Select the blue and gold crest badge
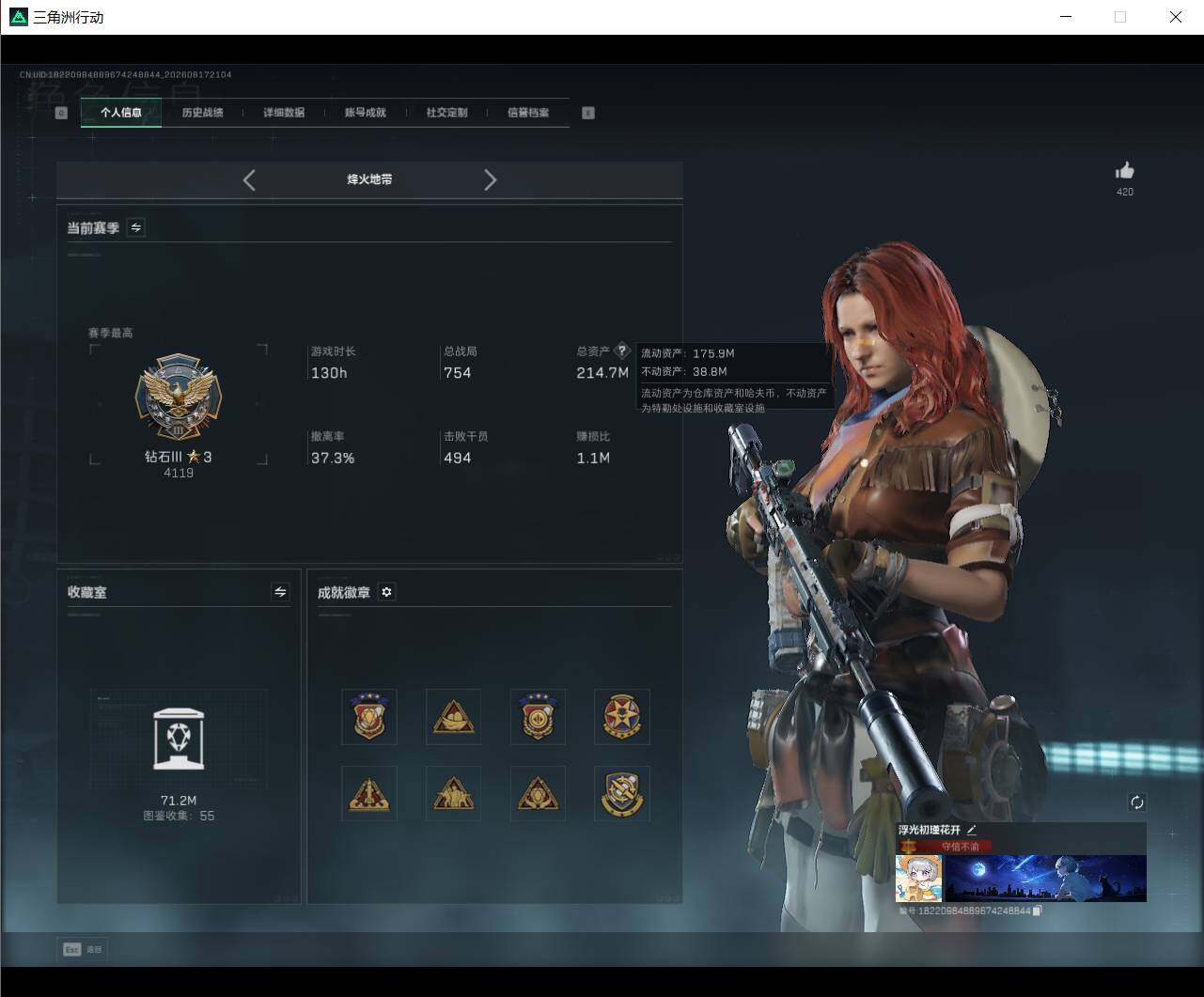This screenshot has height=997, width=1204. coord(622,793)
